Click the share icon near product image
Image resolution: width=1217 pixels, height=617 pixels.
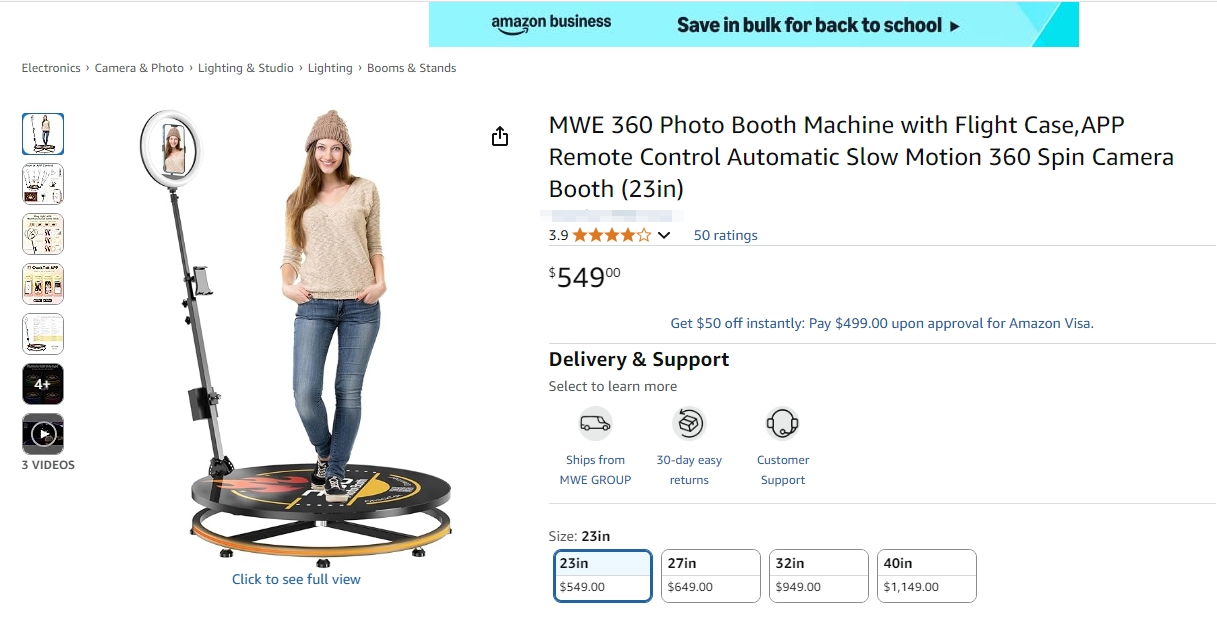coord(500,137)
